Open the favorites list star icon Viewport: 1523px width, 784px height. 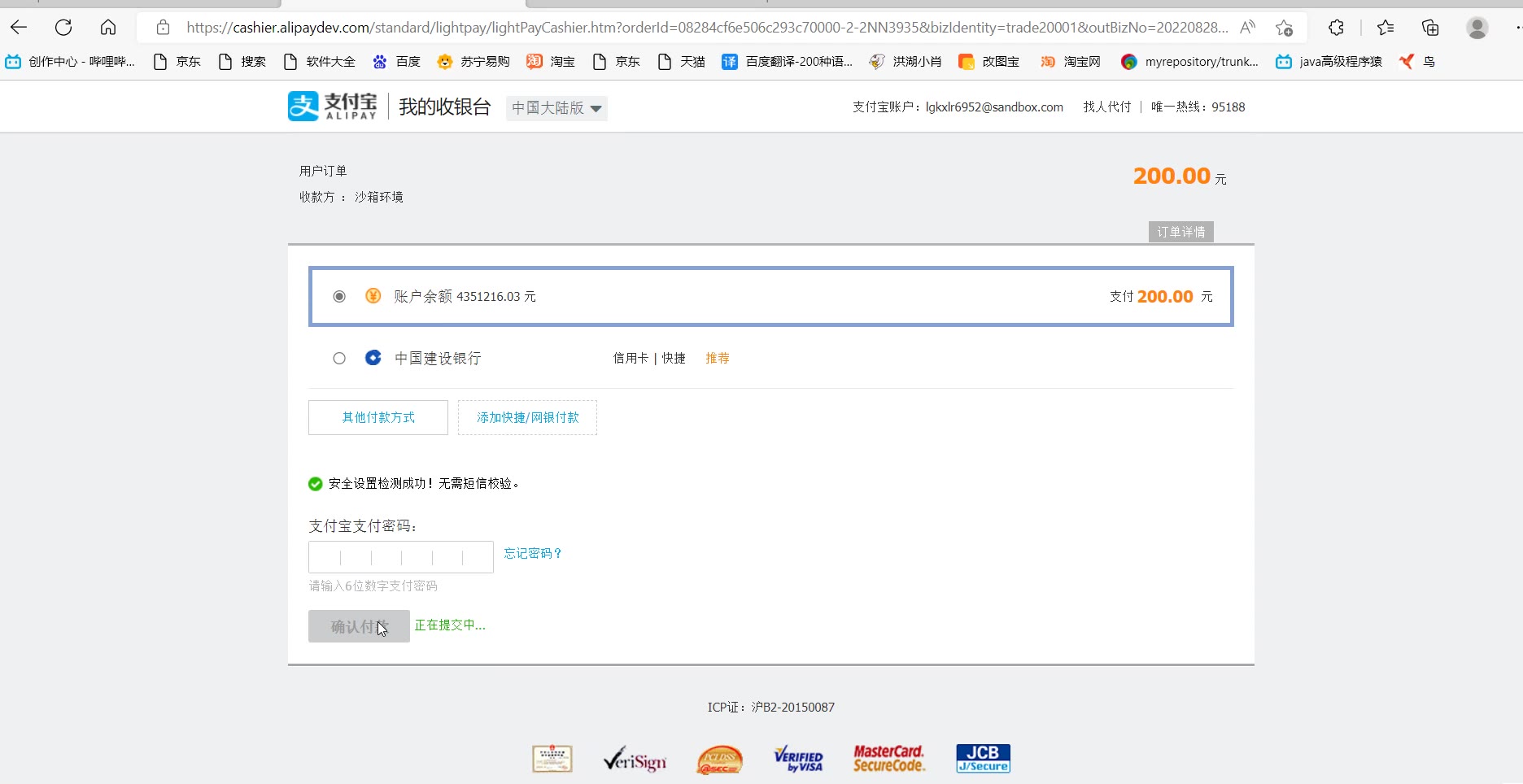tap(1386, 28)
